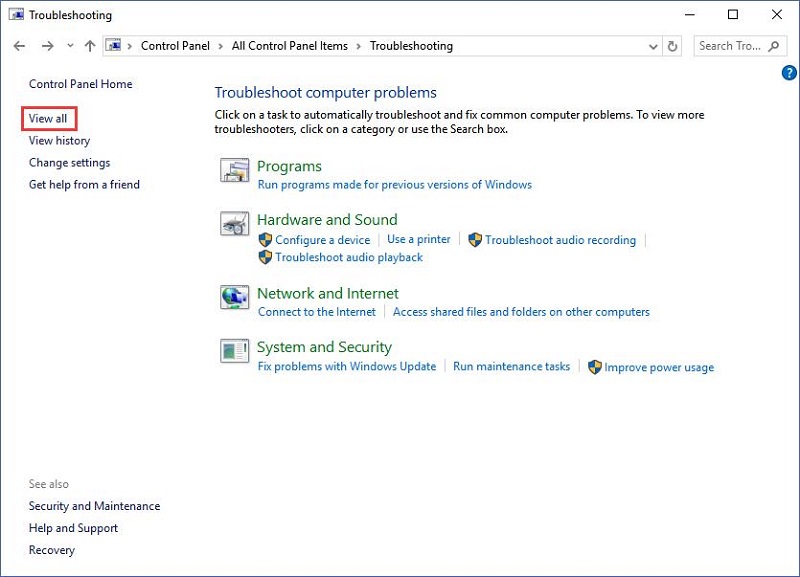The image size is (800, 577).
Task: Open the Programs troubleshooter category icon
Action: [x=234, y=170]
